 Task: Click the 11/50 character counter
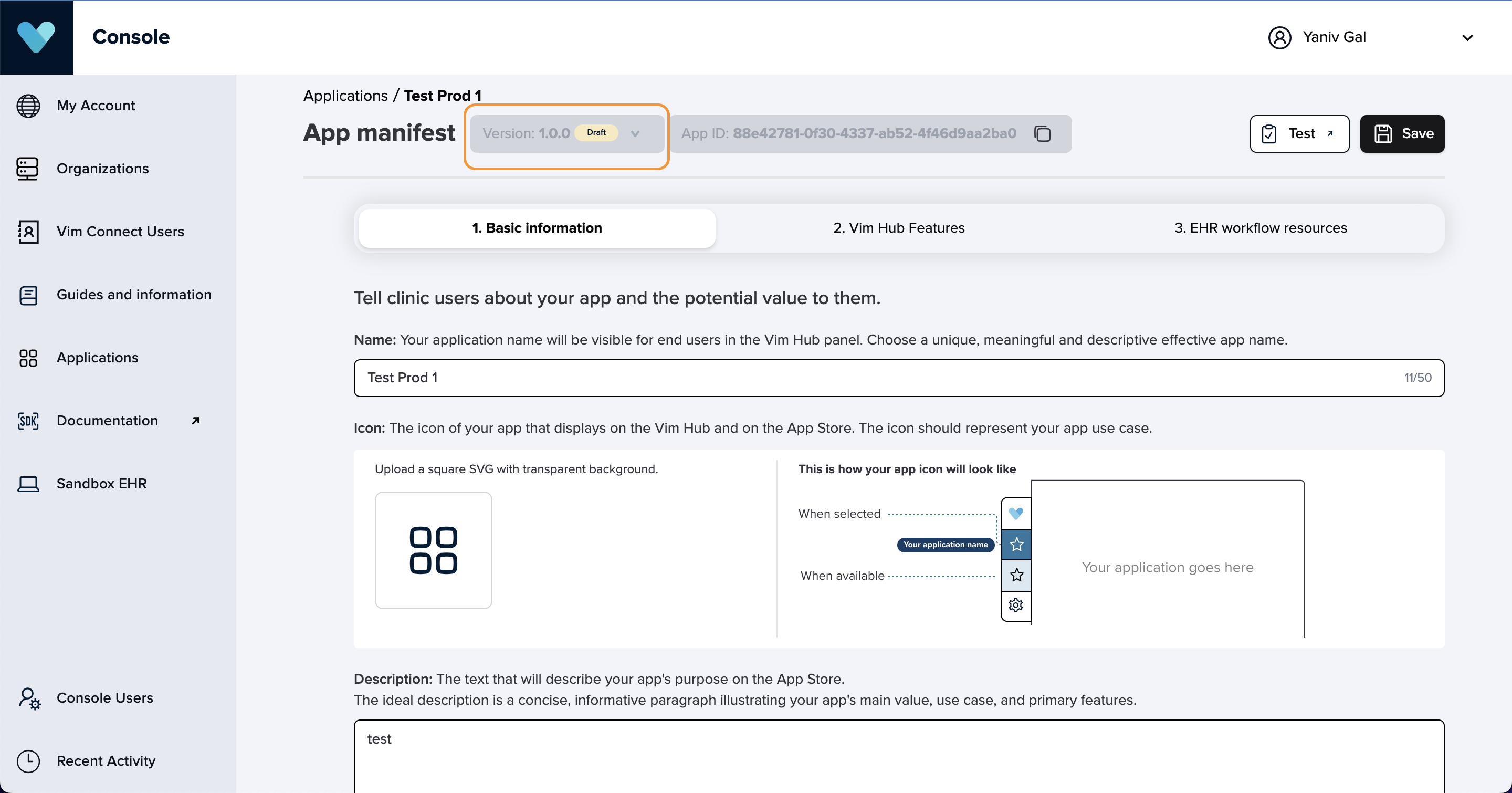(x=1417, y=378)
